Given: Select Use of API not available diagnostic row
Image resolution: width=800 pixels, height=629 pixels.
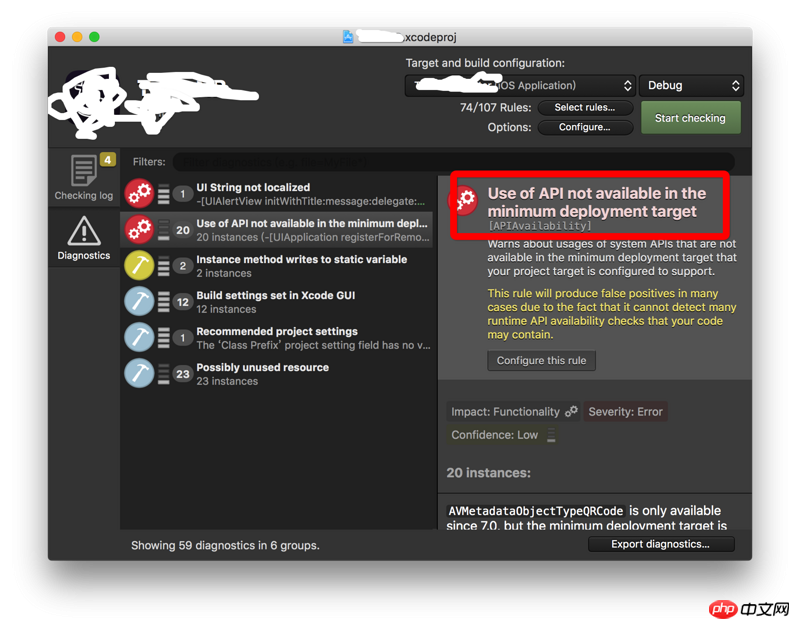Looking at the screenshot, I should click(x=277, y=230).
